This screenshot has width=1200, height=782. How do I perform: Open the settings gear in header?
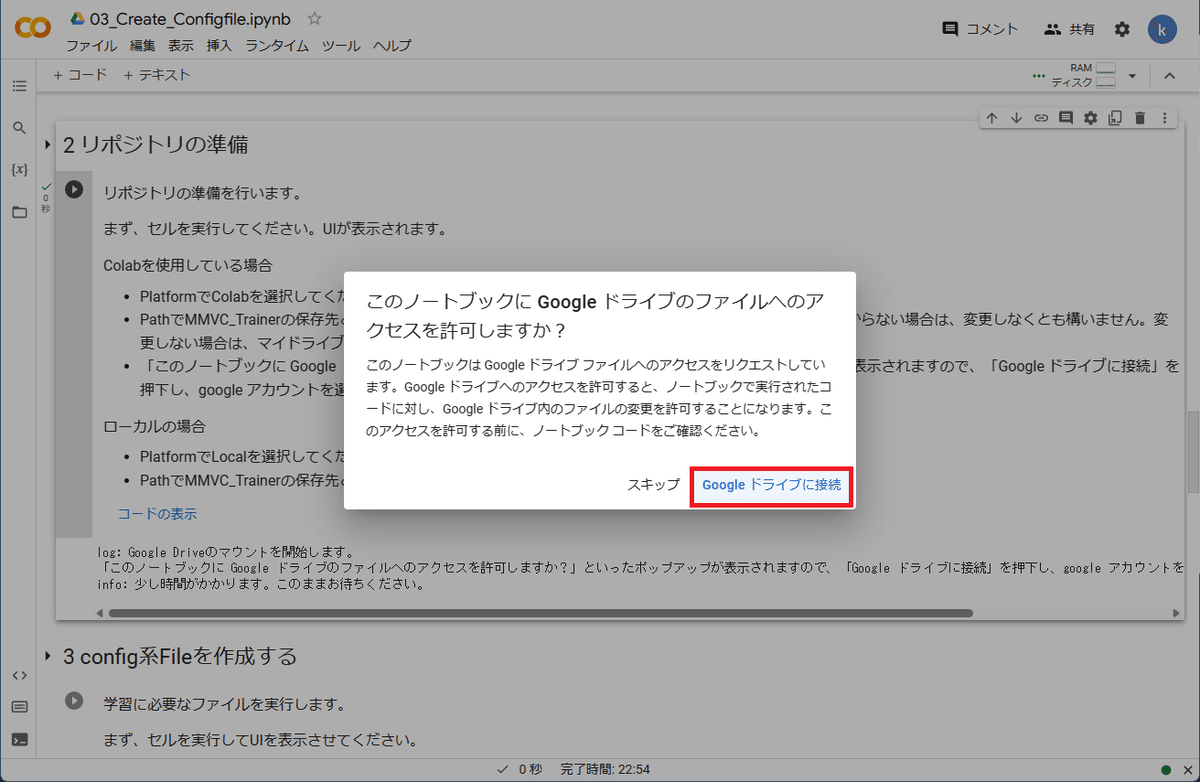coord(1122,29)
